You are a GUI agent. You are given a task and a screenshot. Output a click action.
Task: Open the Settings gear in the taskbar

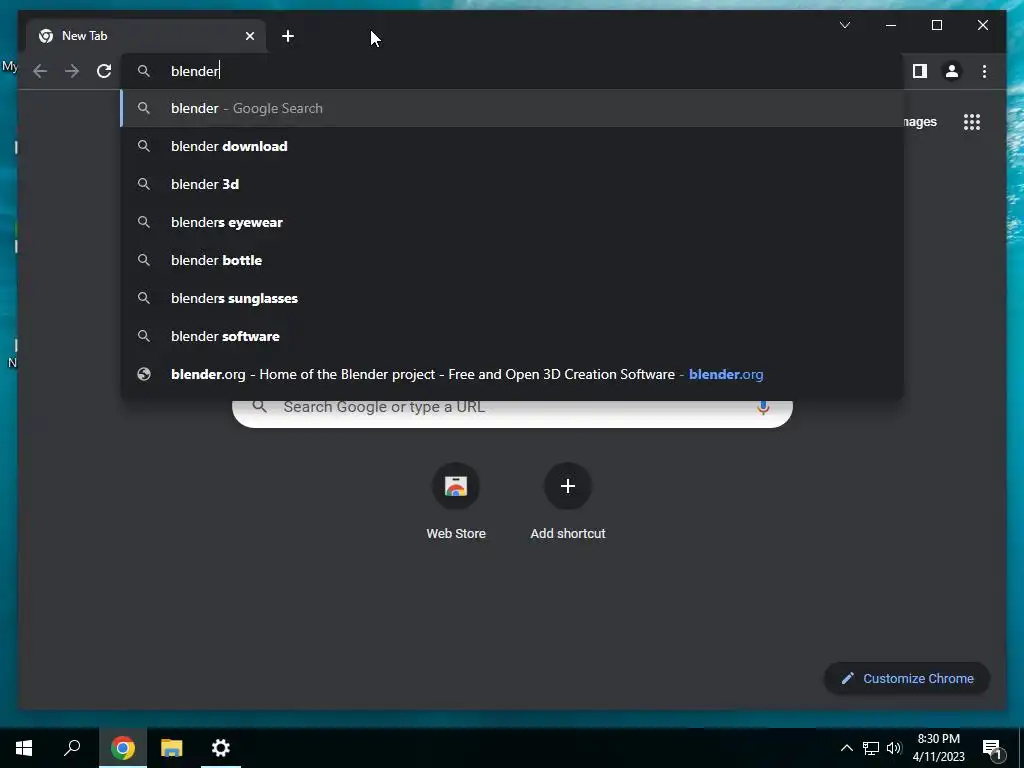(x=221, y=748)
